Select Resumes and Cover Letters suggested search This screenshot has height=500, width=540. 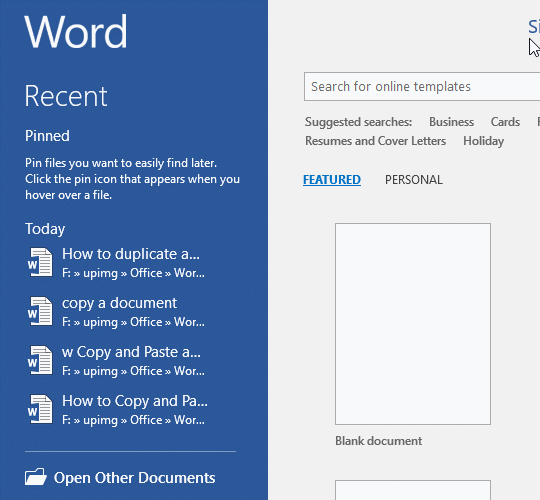[x=375, y=141]
